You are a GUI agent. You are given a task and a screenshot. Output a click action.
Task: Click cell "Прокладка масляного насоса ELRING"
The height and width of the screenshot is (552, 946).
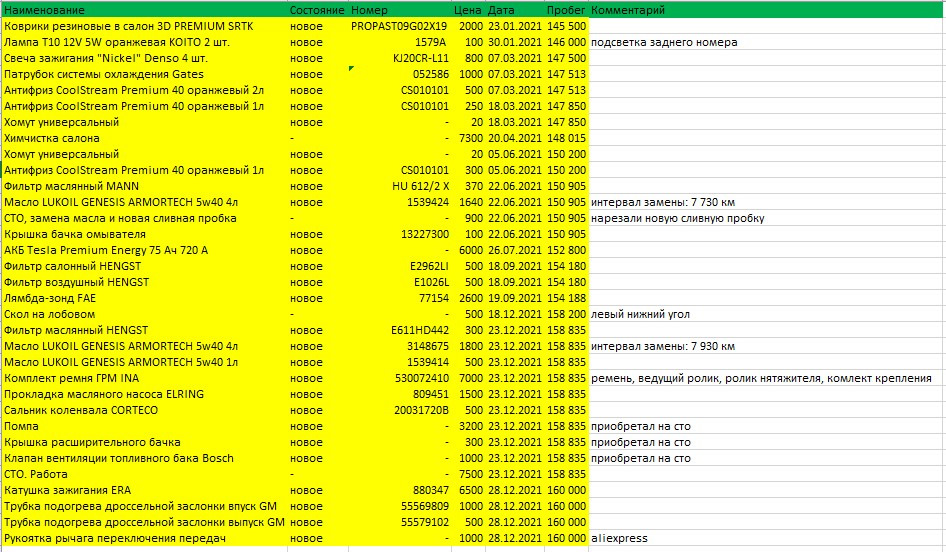point(145,394)
